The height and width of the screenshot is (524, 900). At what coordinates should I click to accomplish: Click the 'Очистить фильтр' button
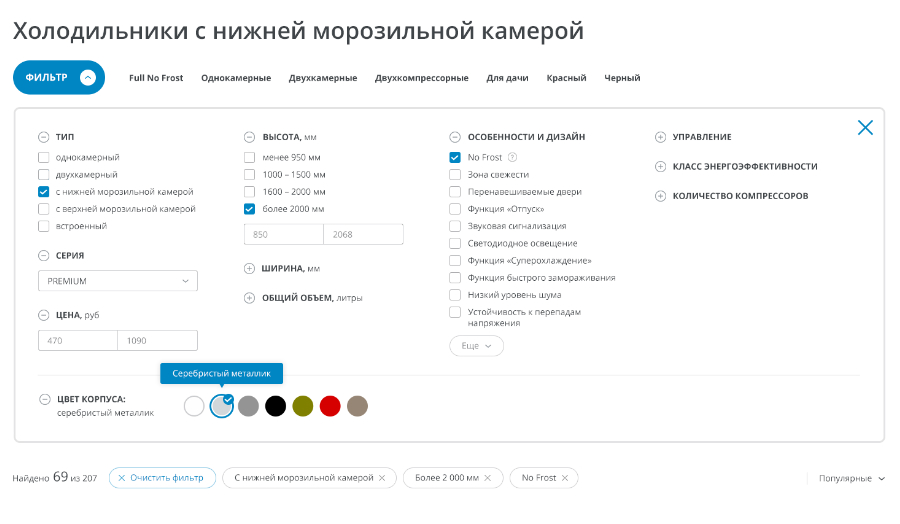160,478
